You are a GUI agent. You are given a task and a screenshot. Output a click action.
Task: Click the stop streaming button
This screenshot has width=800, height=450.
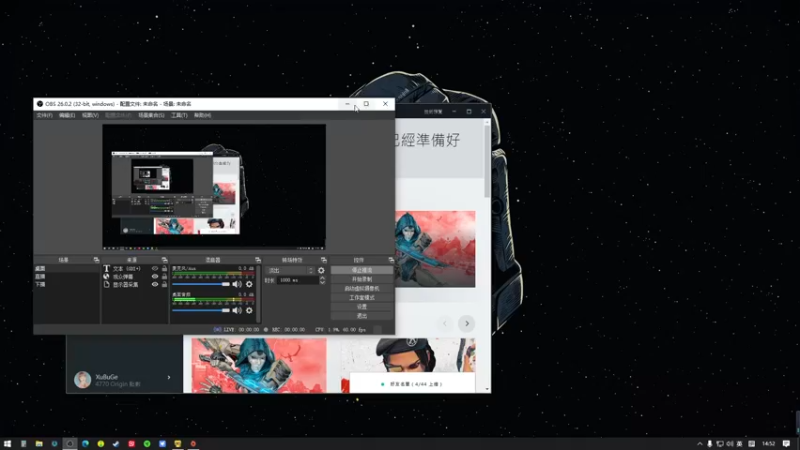point(362,270)
